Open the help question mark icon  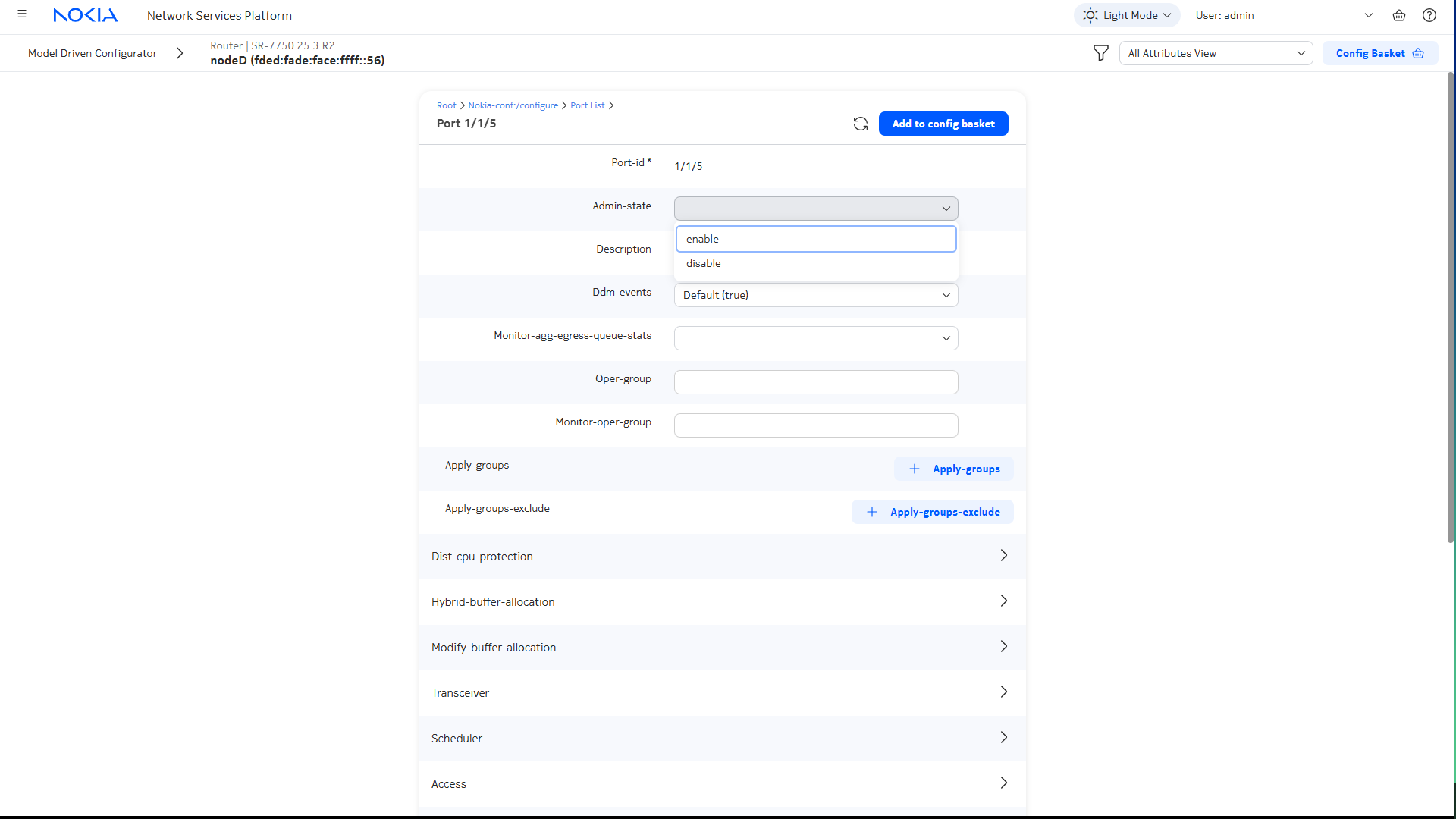click(1429, 15)
